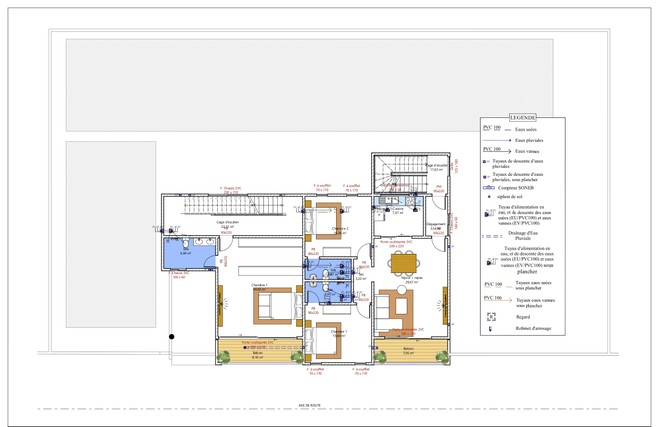Click the Drainage d'Eau Pluviale dashed symbol

tap(492, 236)
